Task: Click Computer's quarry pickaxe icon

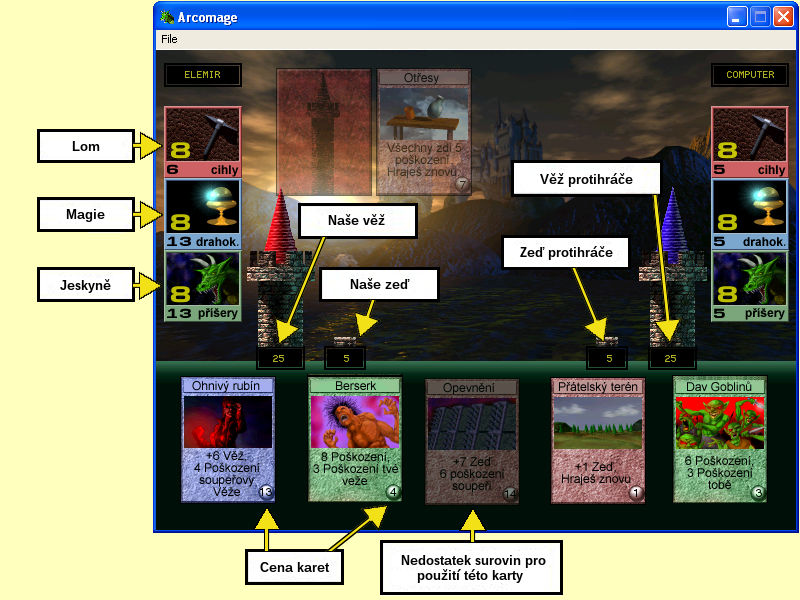Action: click(749, 135)
